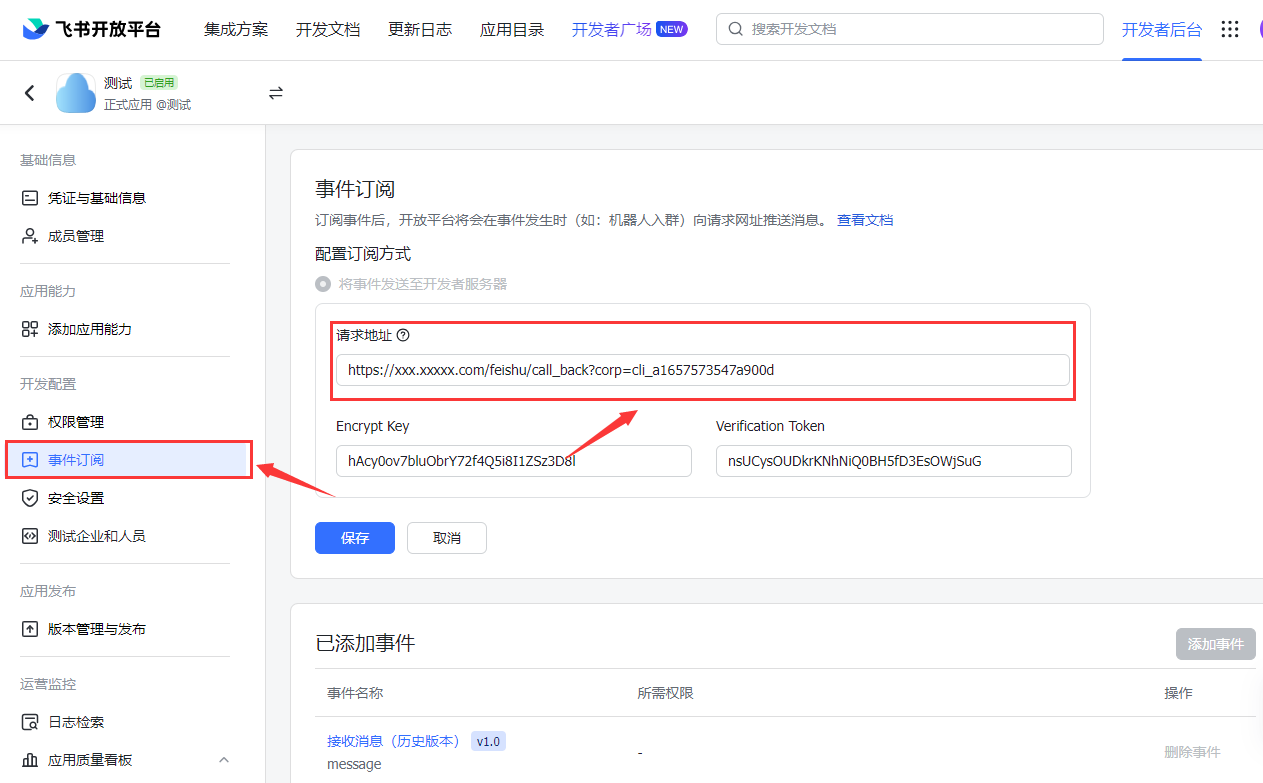1263x783 pixels.
Task: Click the back arrow beside app name
Action: 30,93
